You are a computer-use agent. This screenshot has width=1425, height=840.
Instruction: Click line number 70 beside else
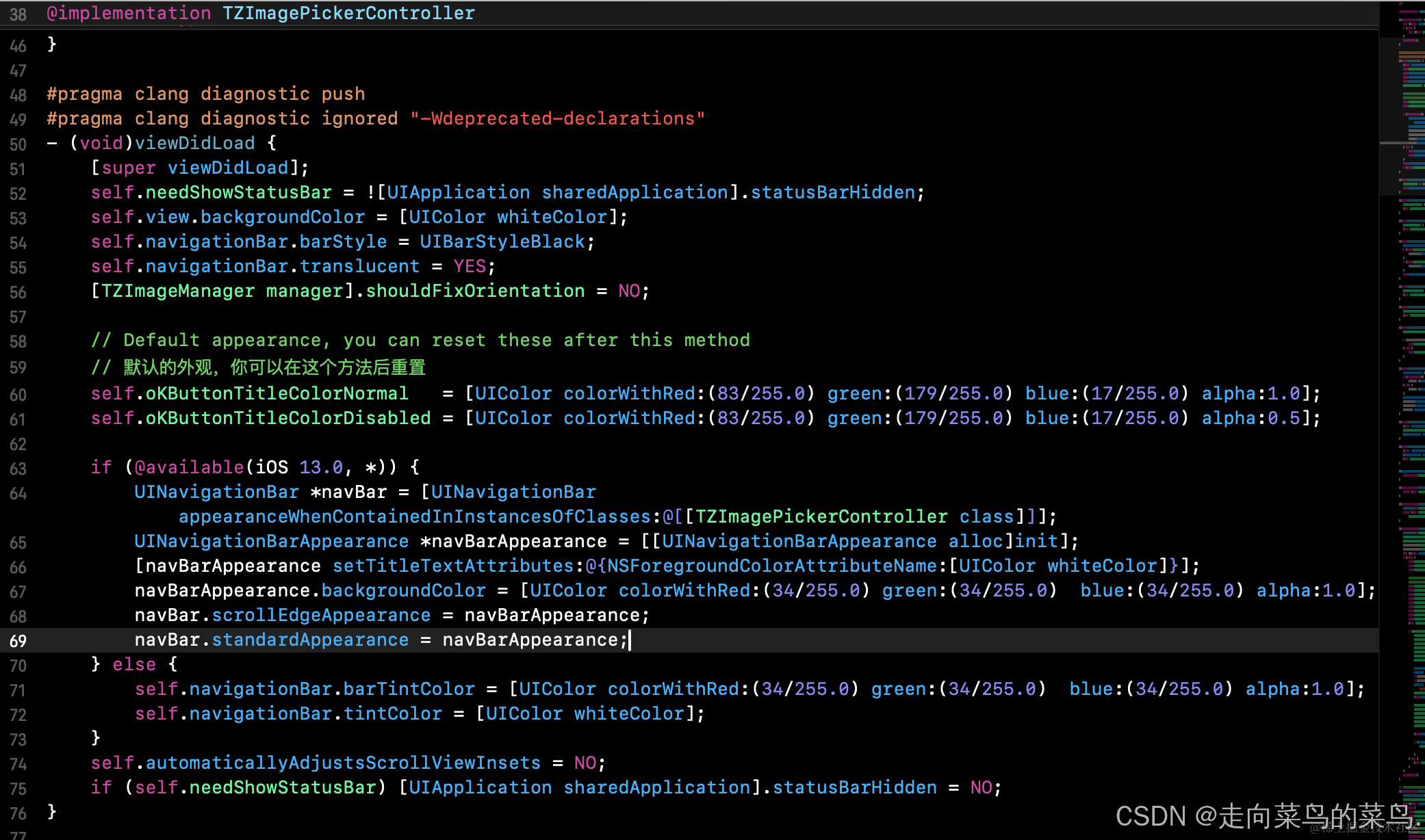18,666
